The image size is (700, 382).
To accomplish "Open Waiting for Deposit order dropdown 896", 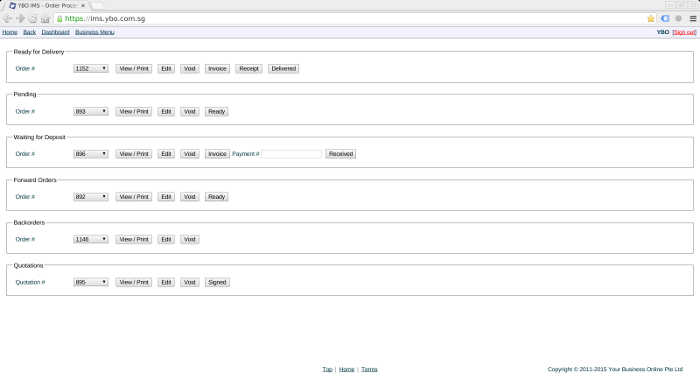I will tap(91, 154).
